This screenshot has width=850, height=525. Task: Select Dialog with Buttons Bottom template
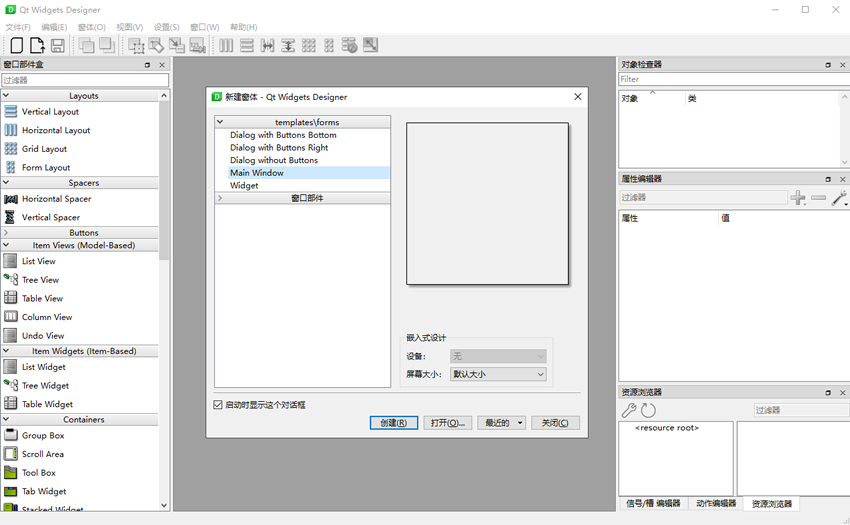click(283, 135)
